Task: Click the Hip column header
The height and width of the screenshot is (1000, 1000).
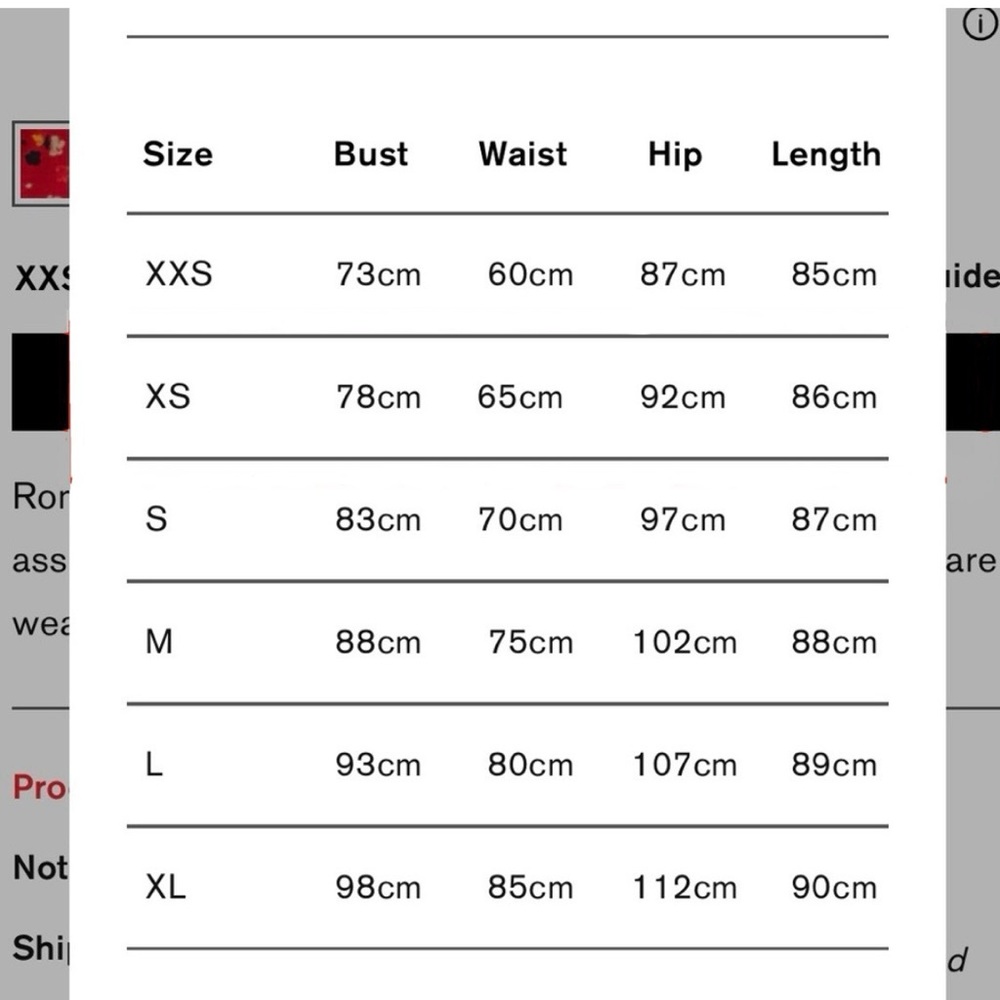Action: [x=675, y=155]
